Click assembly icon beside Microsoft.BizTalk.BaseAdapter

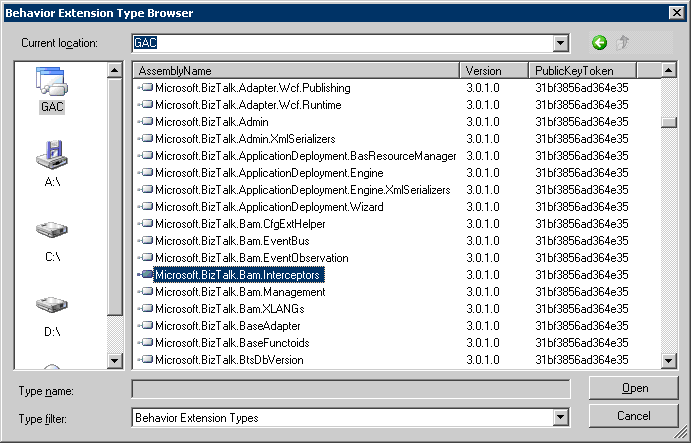[145, 326]
